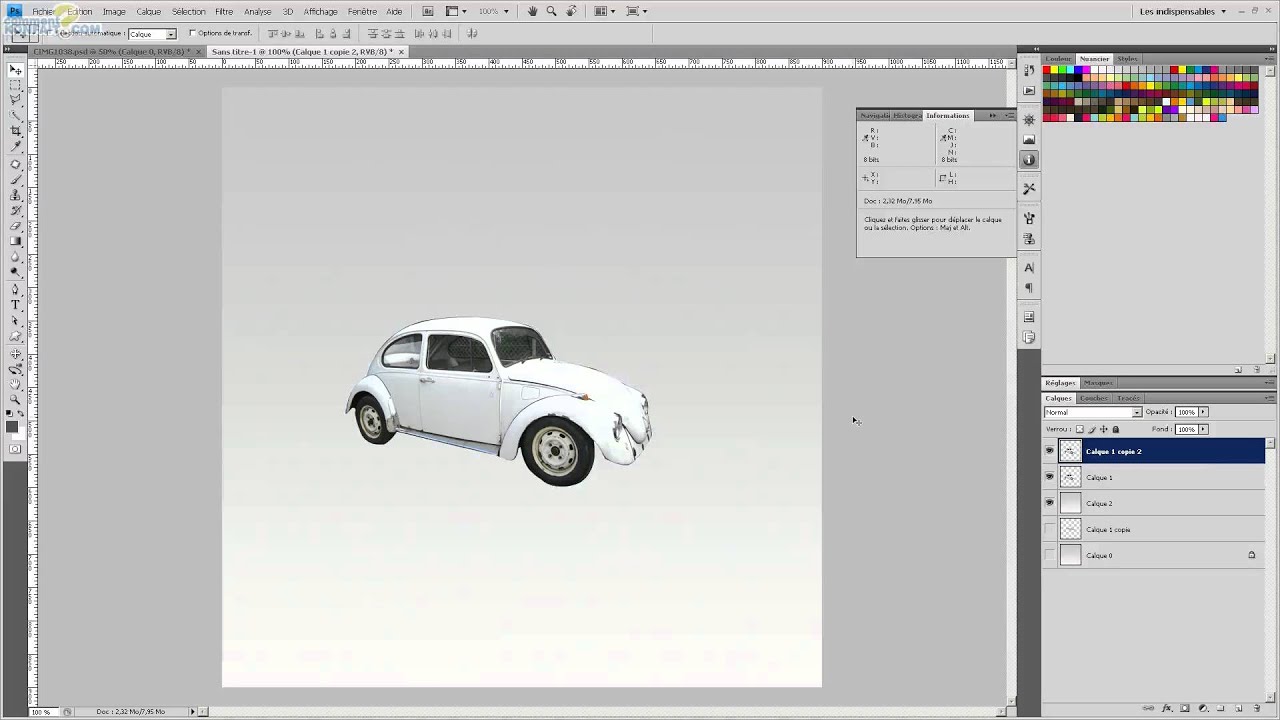Screen dimensions: 1280x720
Task: Choose the Zoom tool in the toolbox
Action: [x=15, y=399]
